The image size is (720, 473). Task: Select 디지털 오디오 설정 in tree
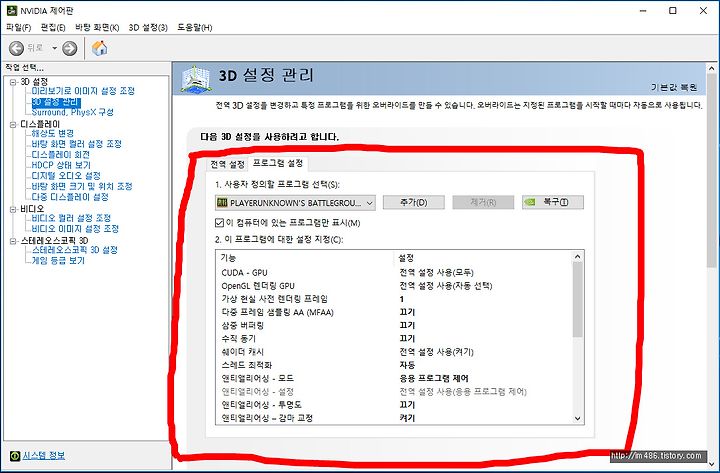point(66,176)
